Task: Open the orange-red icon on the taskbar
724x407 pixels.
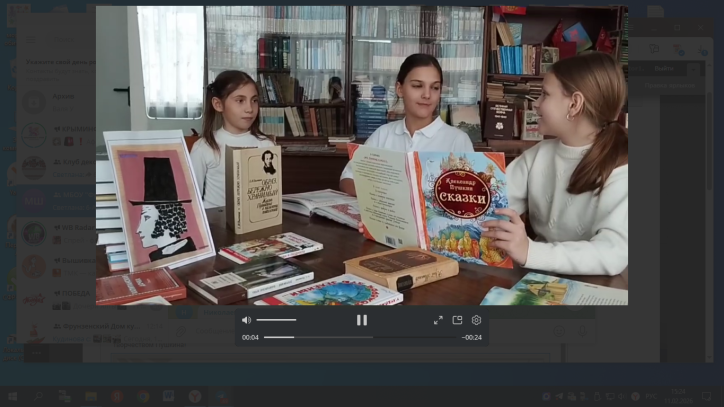Action: (116, 396)
